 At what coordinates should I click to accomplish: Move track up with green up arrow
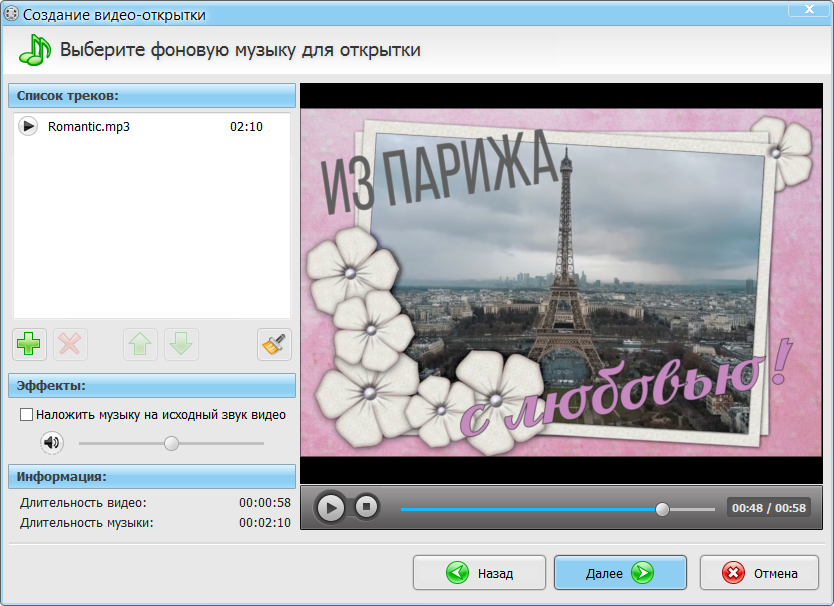coord(140,344)
